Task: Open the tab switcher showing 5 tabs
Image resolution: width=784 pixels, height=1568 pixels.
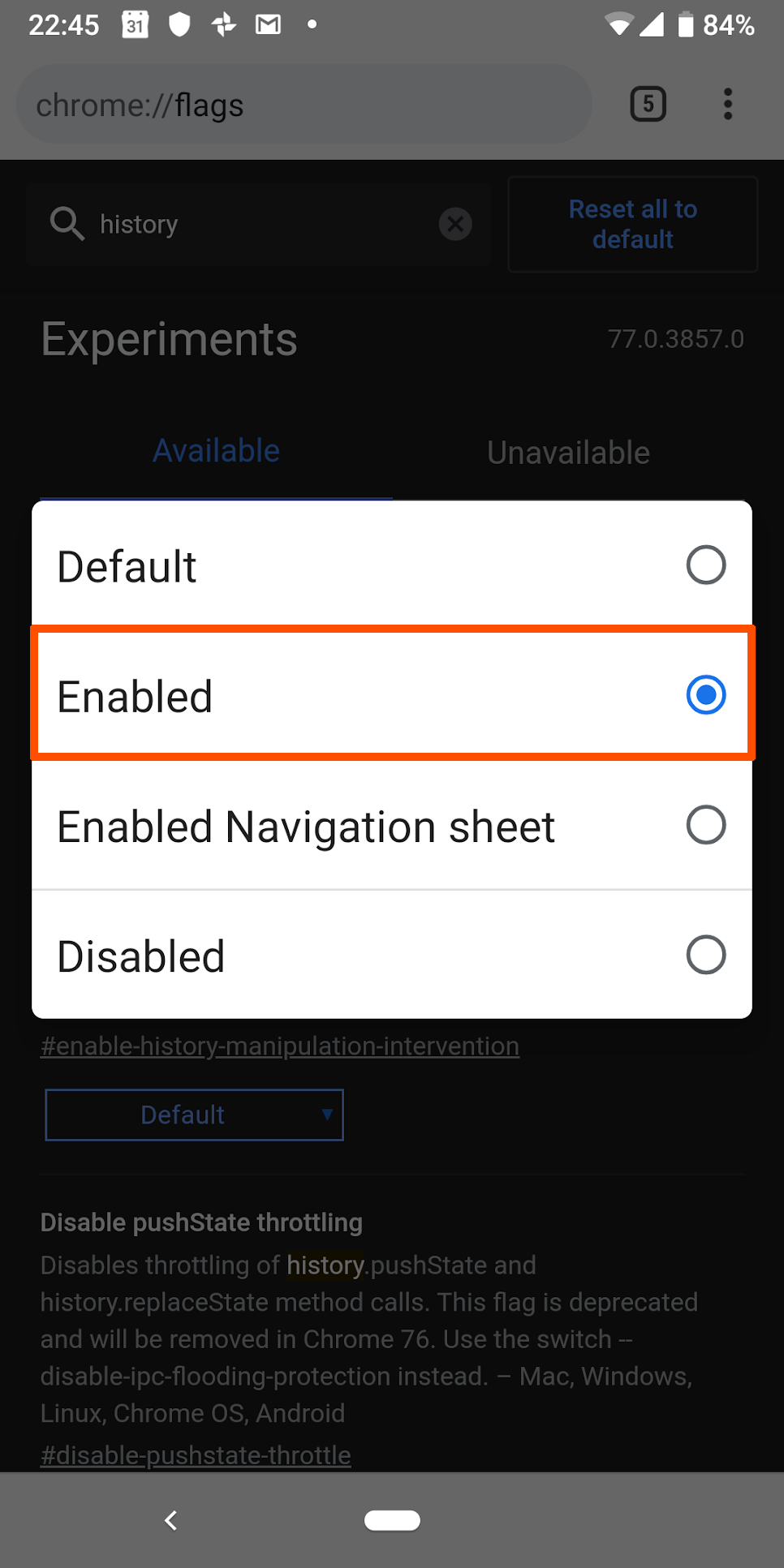Action: (x=648, y=104)
